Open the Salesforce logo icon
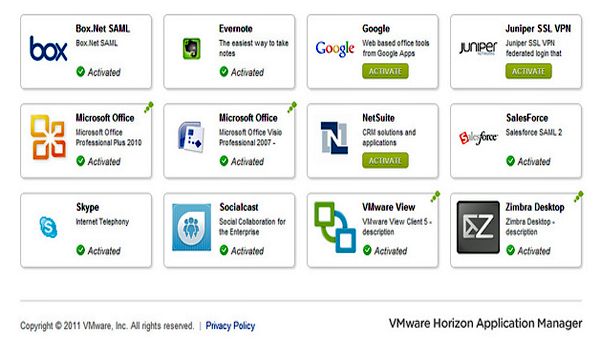 478,138
